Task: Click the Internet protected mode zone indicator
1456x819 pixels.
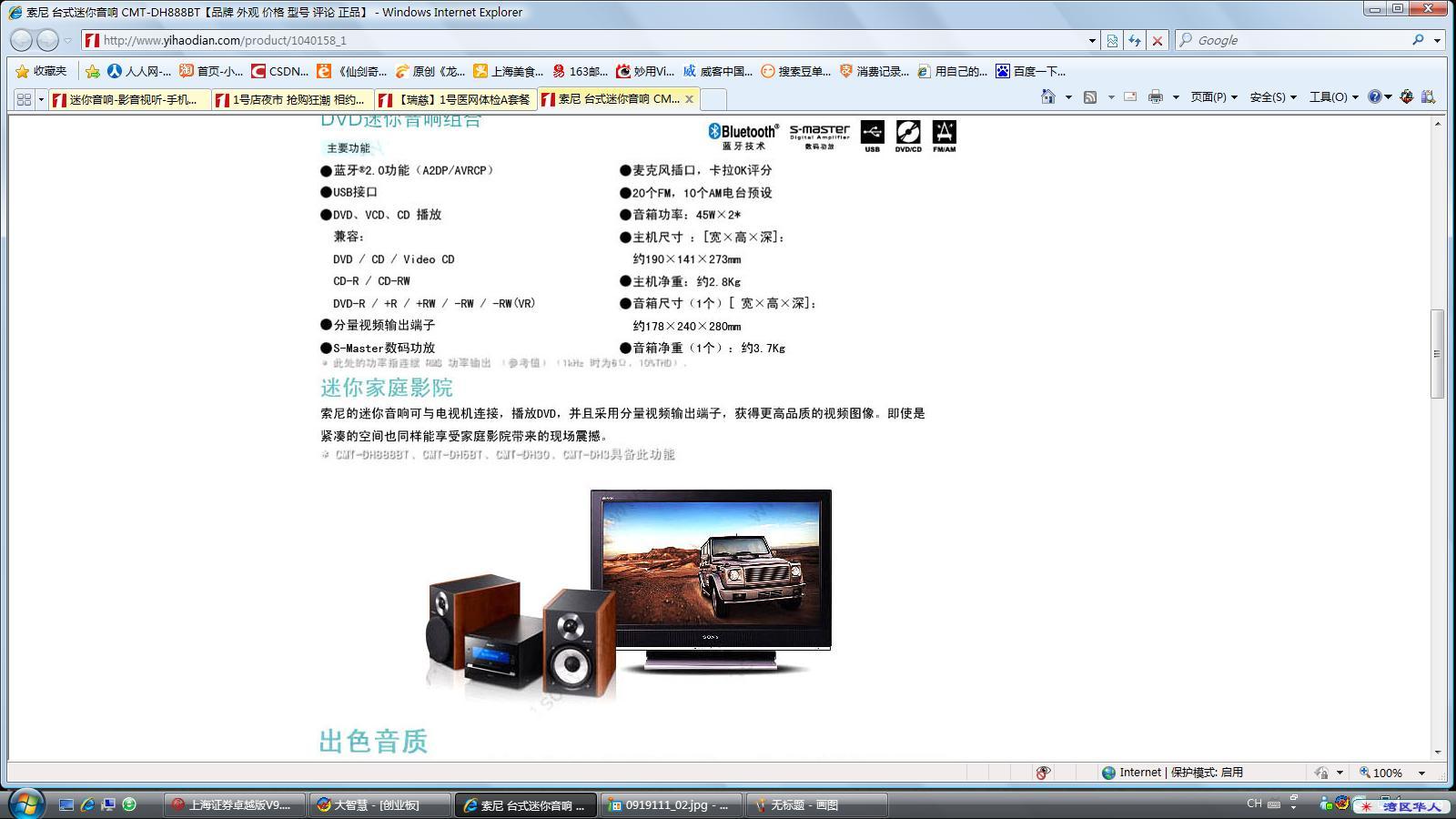Action: (1172, 773)
